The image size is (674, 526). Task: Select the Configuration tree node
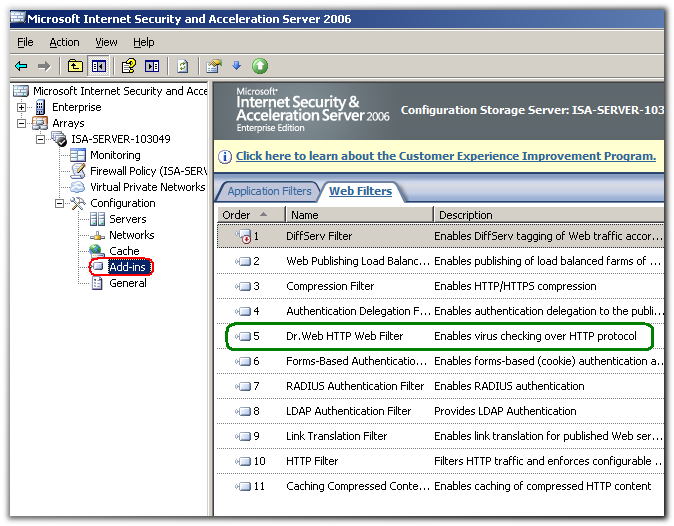[123, 203]
